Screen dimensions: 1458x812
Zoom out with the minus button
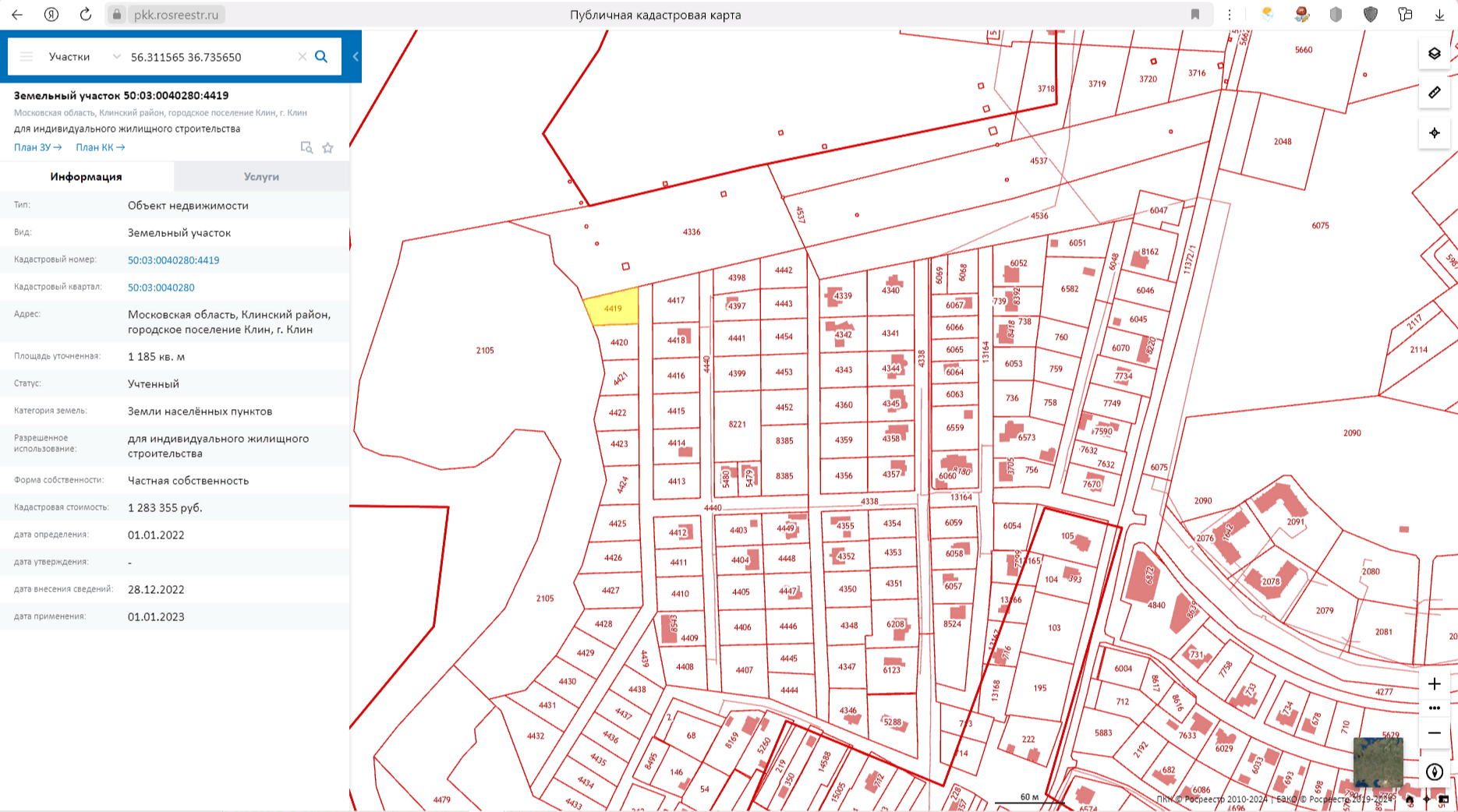[1434, 733]
